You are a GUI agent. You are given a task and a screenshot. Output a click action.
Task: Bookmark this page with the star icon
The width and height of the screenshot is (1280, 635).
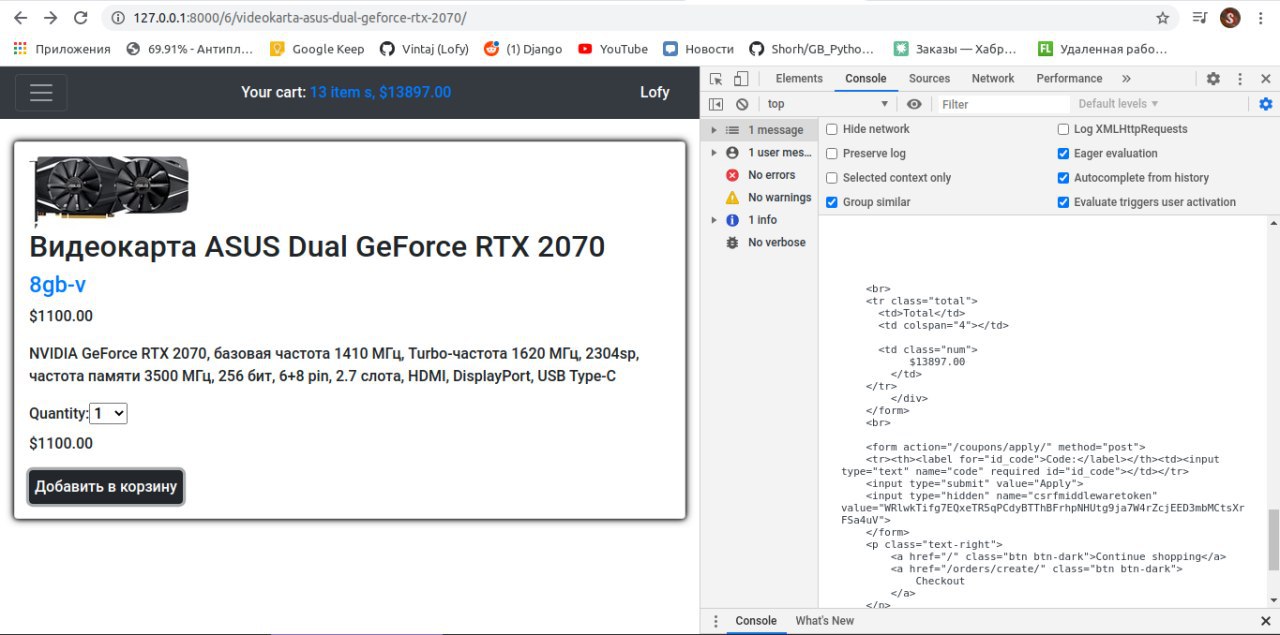(x=1162, y=18)
